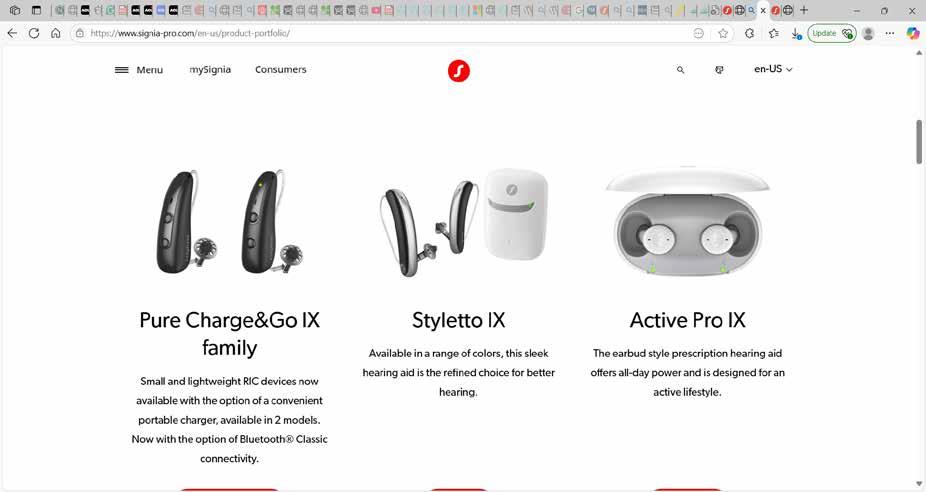
Task: Open Pure Charge&Go IX family heading
Action: [x=229, y=334]
